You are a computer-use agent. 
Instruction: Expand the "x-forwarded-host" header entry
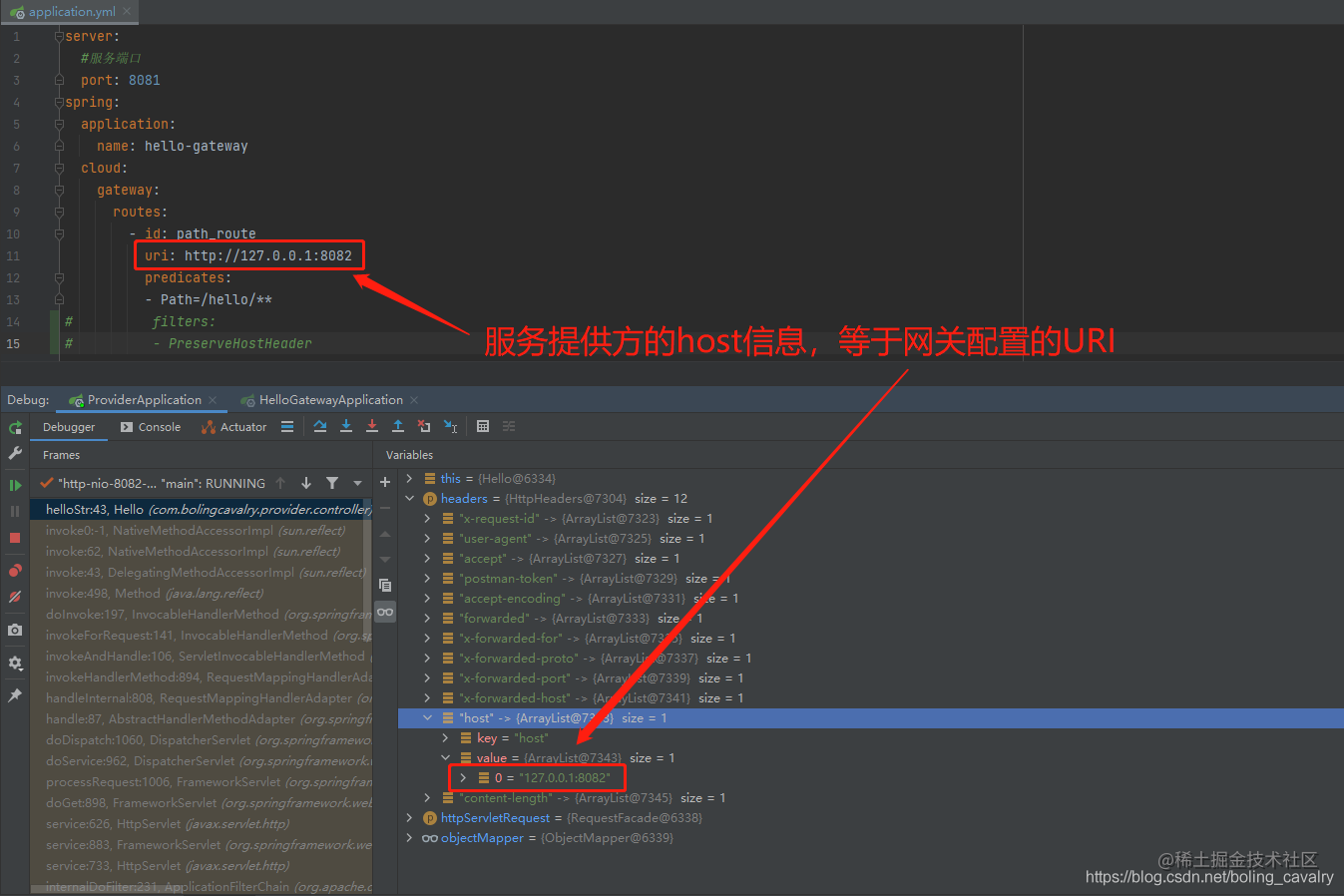pos(428,698)
